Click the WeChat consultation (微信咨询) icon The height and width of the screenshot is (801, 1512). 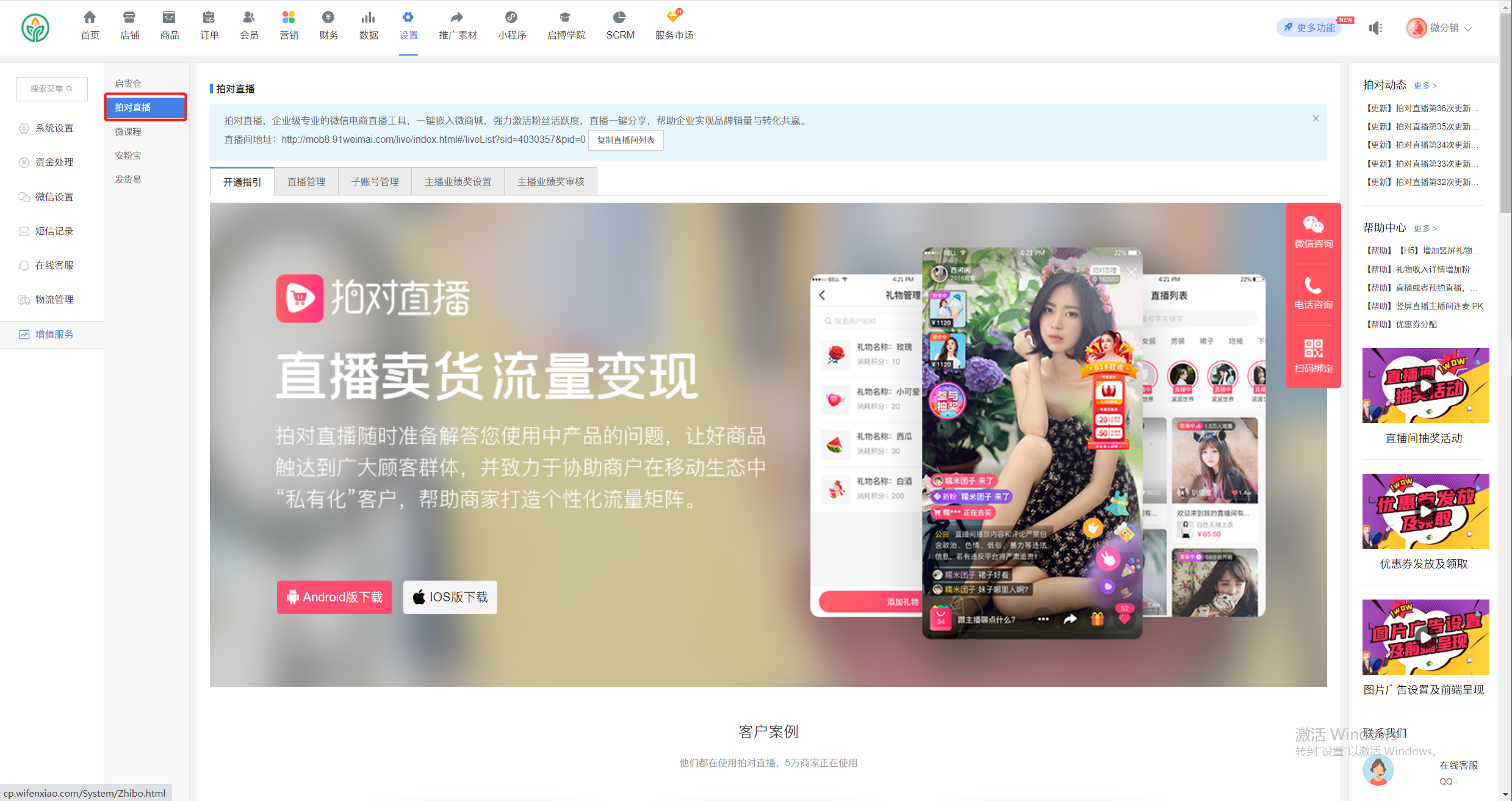coord(1313,225)
